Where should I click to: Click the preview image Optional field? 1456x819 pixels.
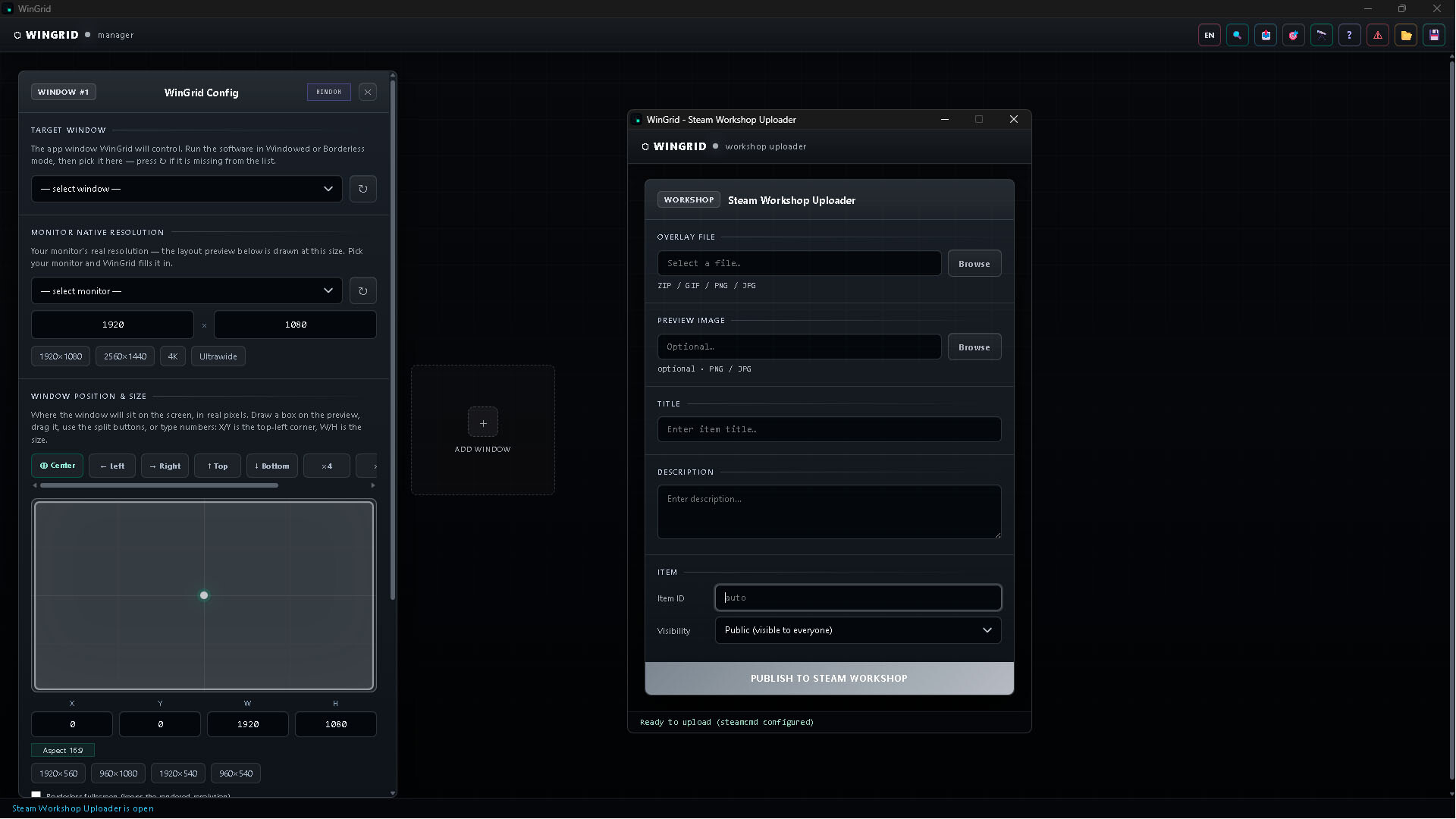pyautogui.click(x=799, y=347)
